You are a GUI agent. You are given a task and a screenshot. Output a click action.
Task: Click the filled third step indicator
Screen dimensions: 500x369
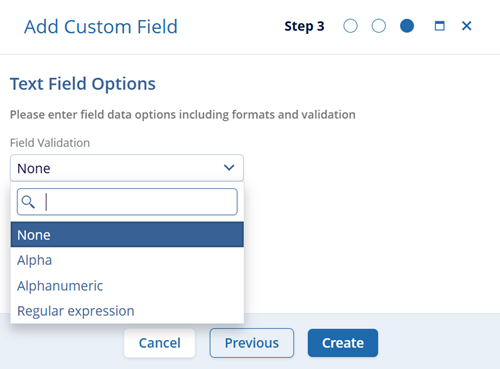coord(407,26)
